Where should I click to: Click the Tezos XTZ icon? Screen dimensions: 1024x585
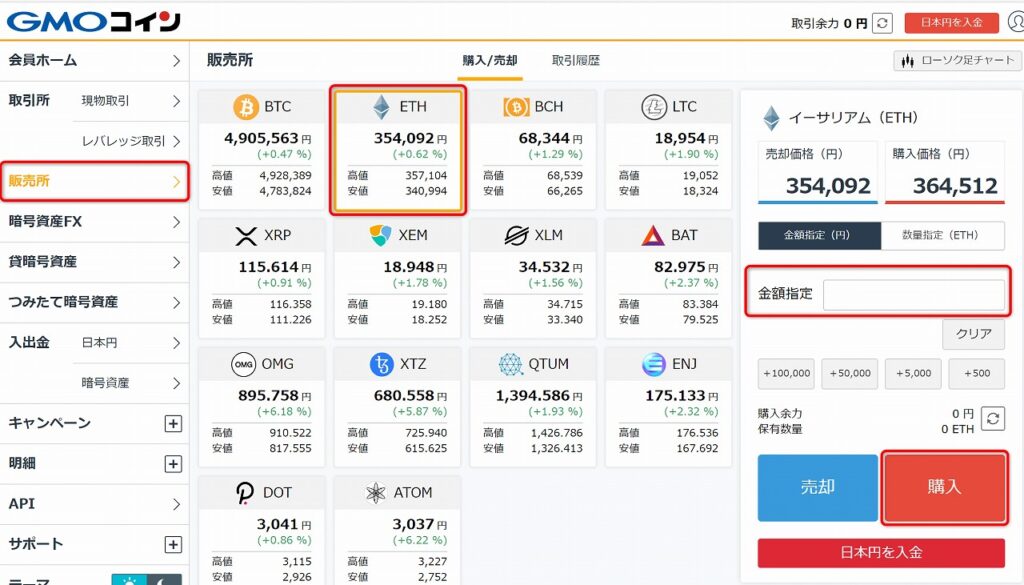[381, 364]
